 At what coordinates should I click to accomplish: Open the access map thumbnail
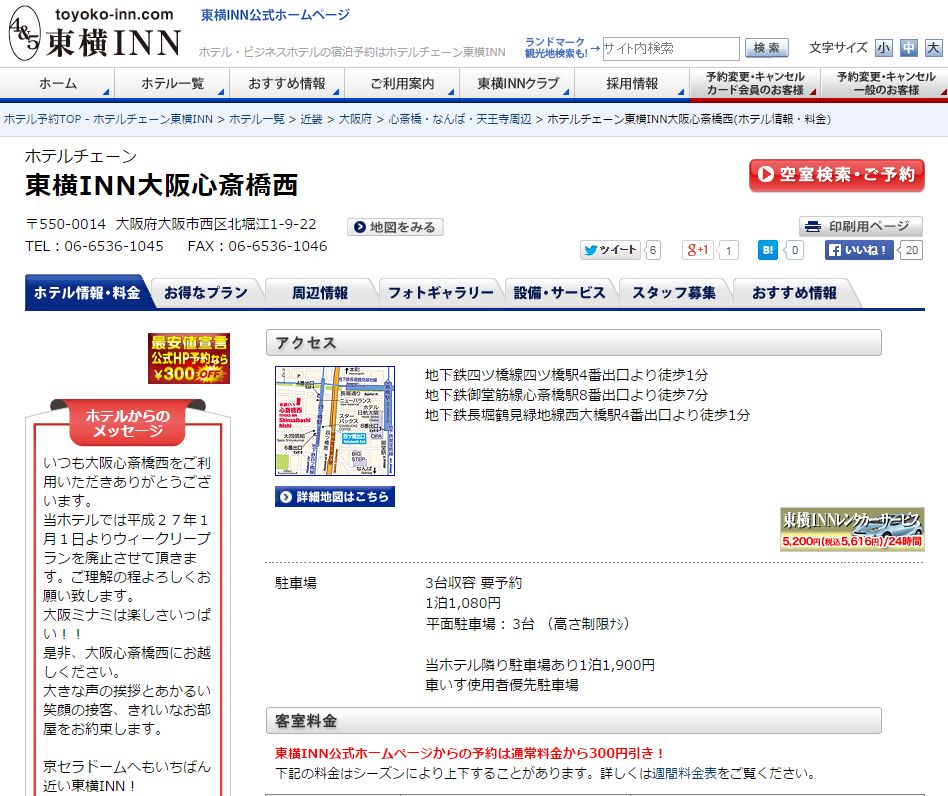(335, 421)
